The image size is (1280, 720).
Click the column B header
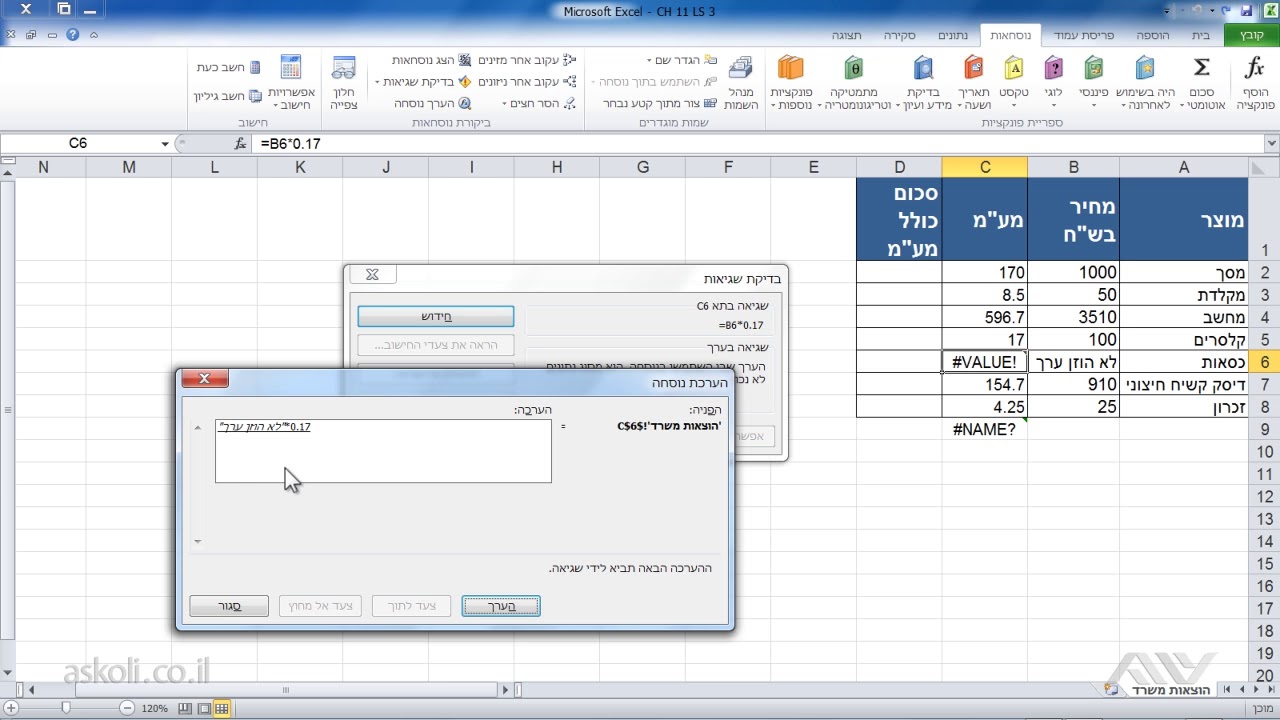[x=1073, y=167]
